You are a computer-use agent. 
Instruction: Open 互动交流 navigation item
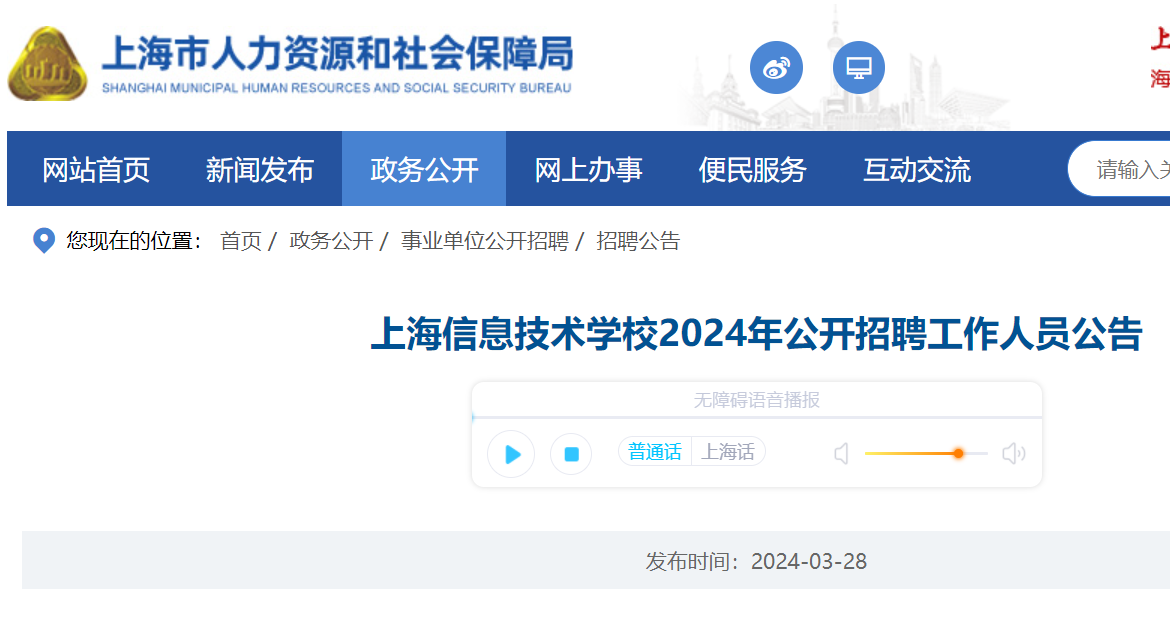(917, 170)
